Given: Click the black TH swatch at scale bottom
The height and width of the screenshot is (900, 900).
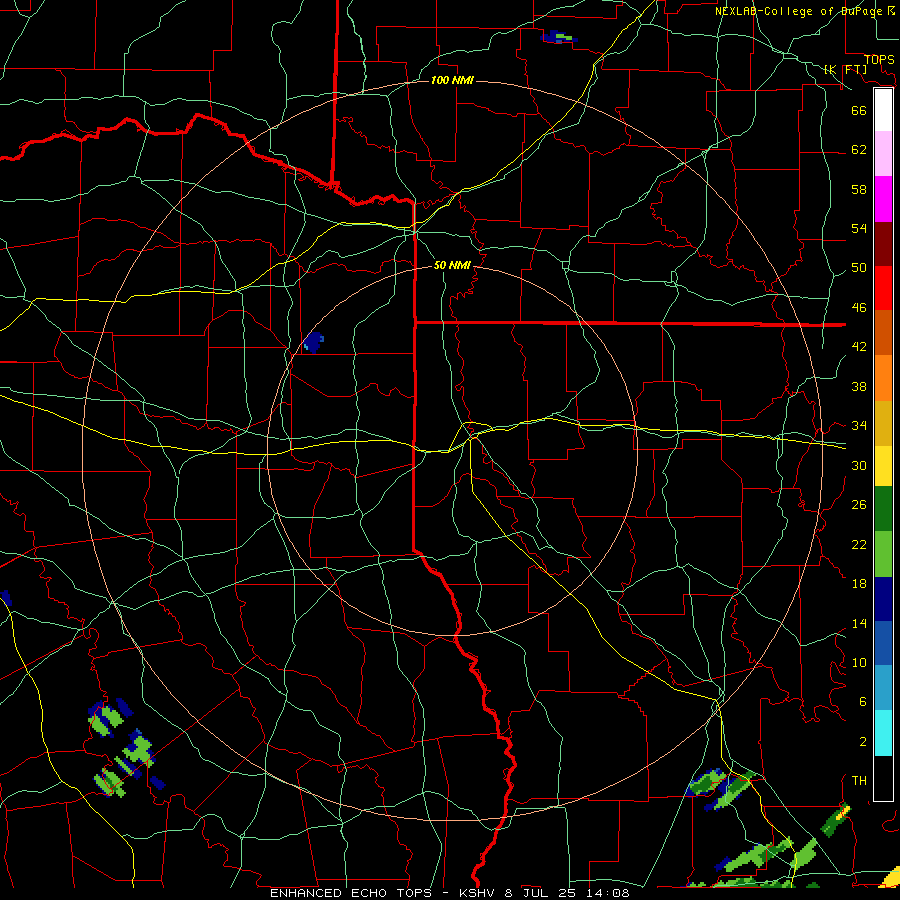Looking at the screenshot, I should [x=883, y=778].
